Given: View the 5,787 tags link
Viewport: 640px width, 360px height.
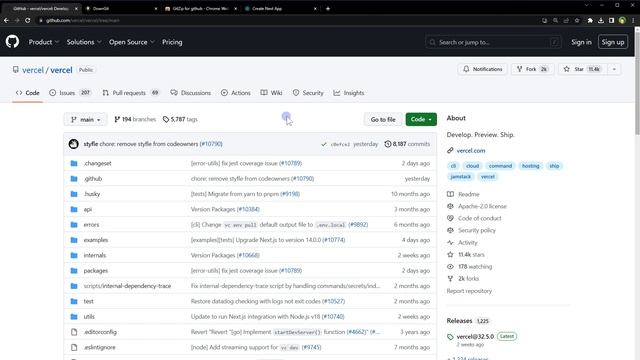Looking at the screenshot, I should tap(180, 120).
